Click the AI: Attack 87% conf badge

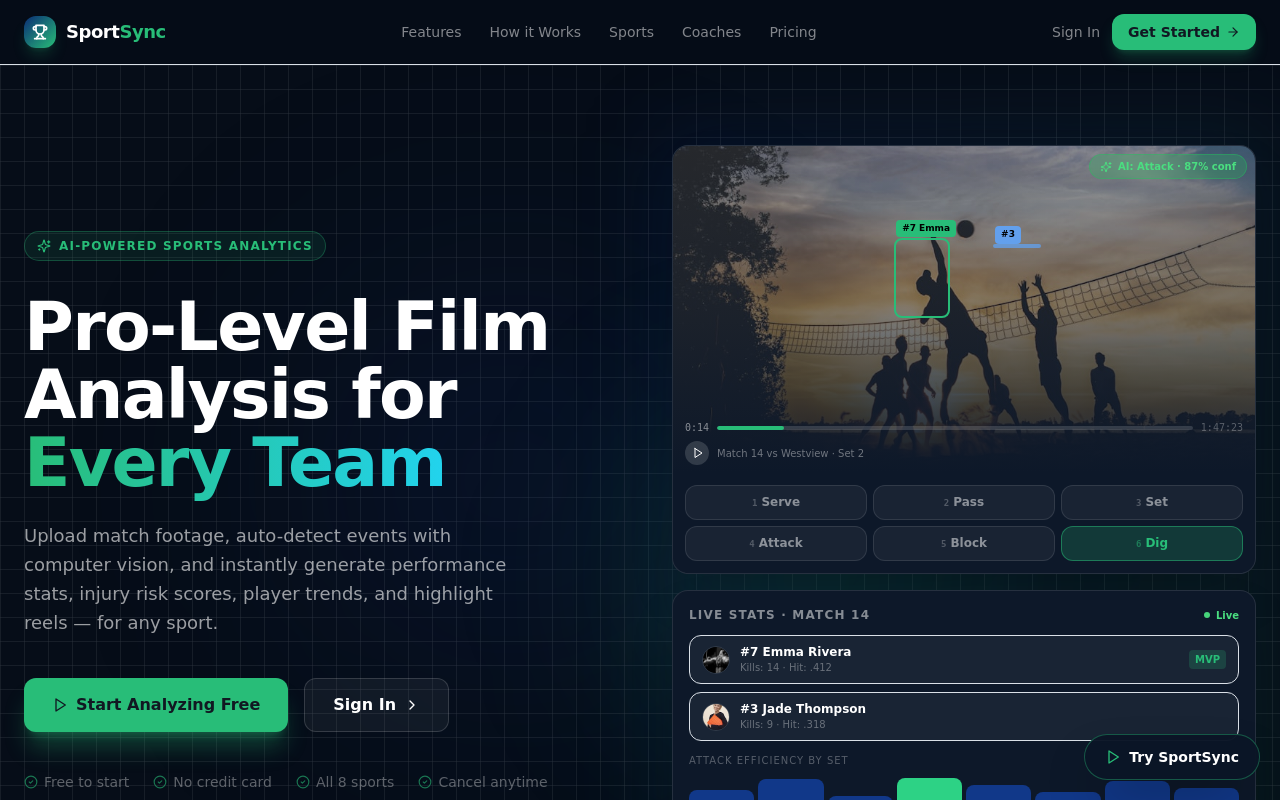1168,166
